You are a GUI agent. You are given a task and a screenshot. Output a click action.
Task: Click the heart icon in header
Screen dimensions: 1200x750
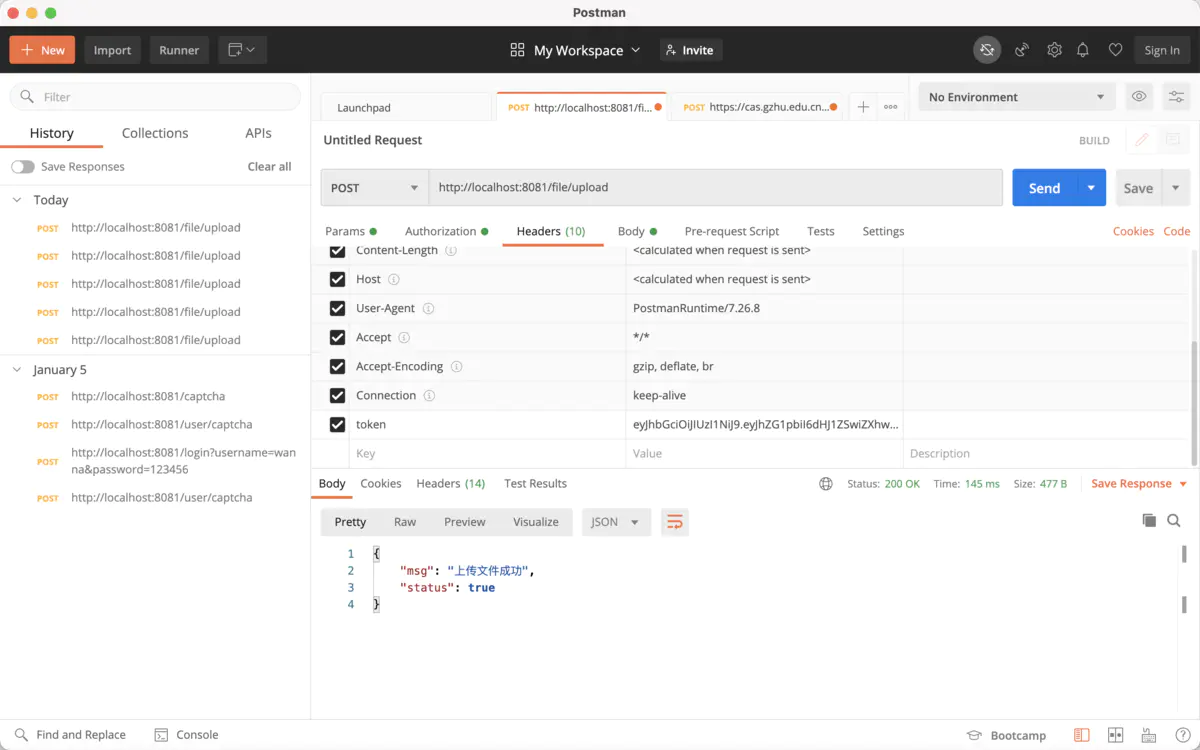[1115, 50]
